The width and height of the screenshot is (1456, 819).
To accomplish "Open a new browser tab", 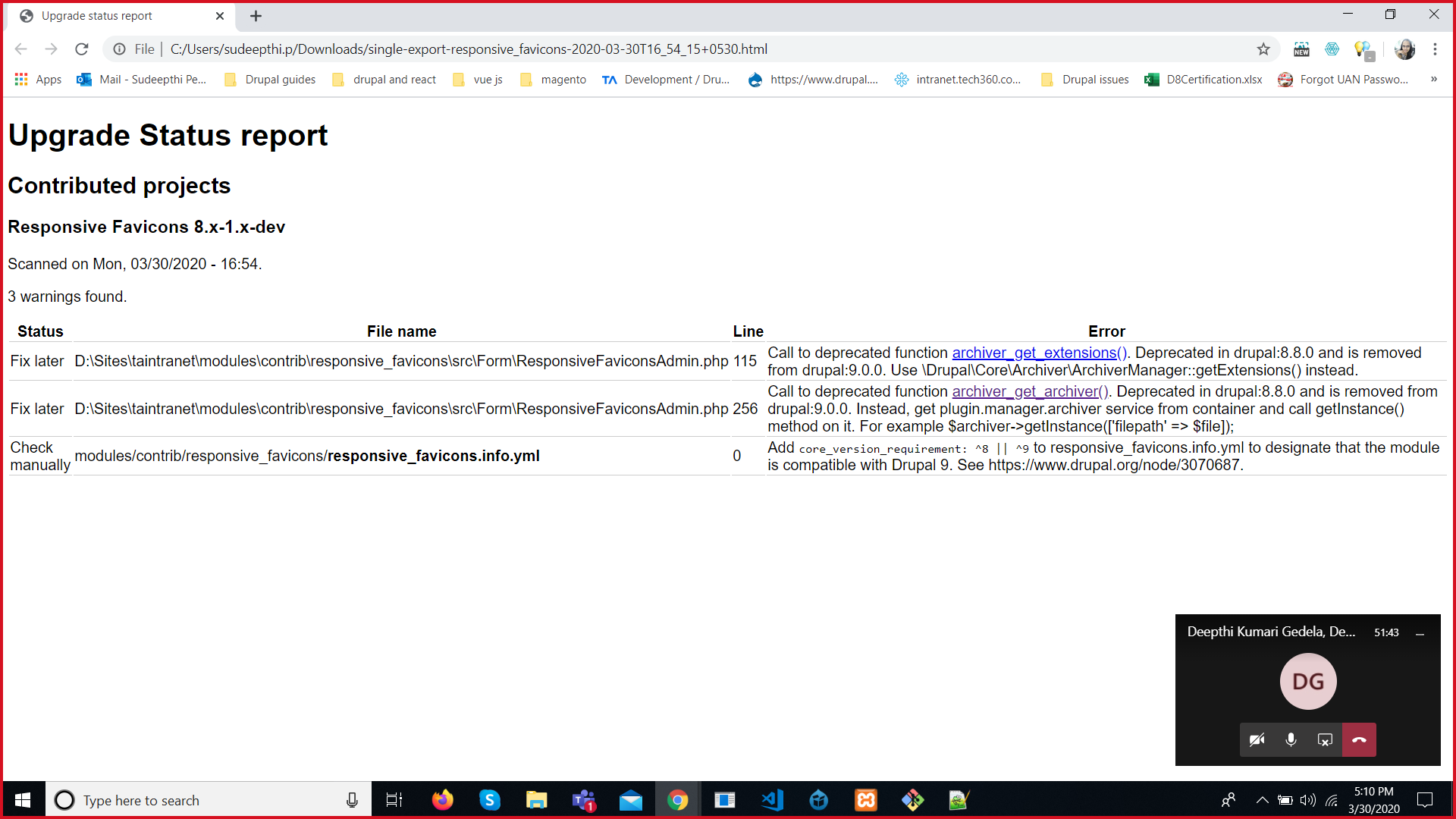I will tap(256, 16).
